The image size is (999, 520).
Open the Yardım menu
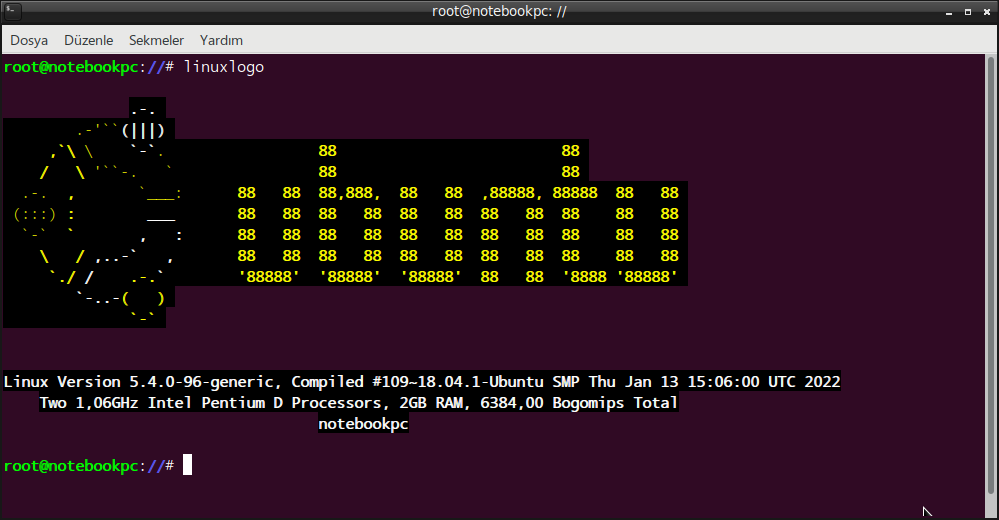[x=221, y=40]
